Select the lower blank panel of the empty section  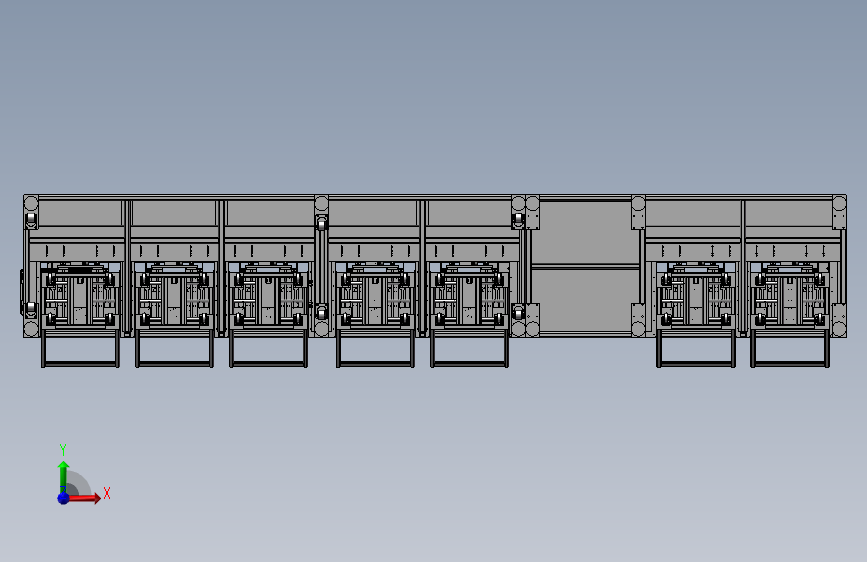coord(586,300)
